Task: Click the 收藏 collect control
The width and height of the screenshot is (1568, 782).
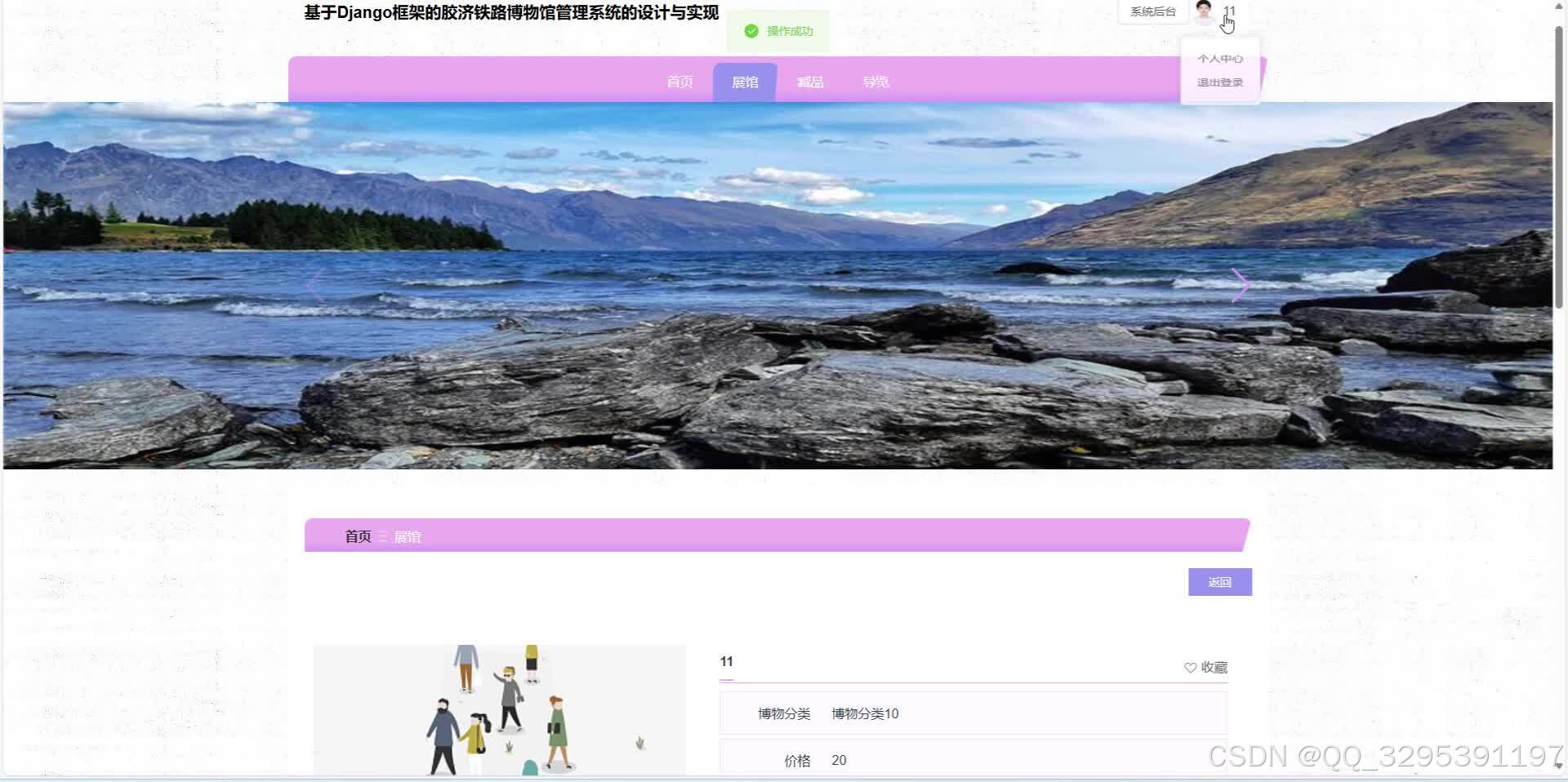Action: tap(1213, 667)
